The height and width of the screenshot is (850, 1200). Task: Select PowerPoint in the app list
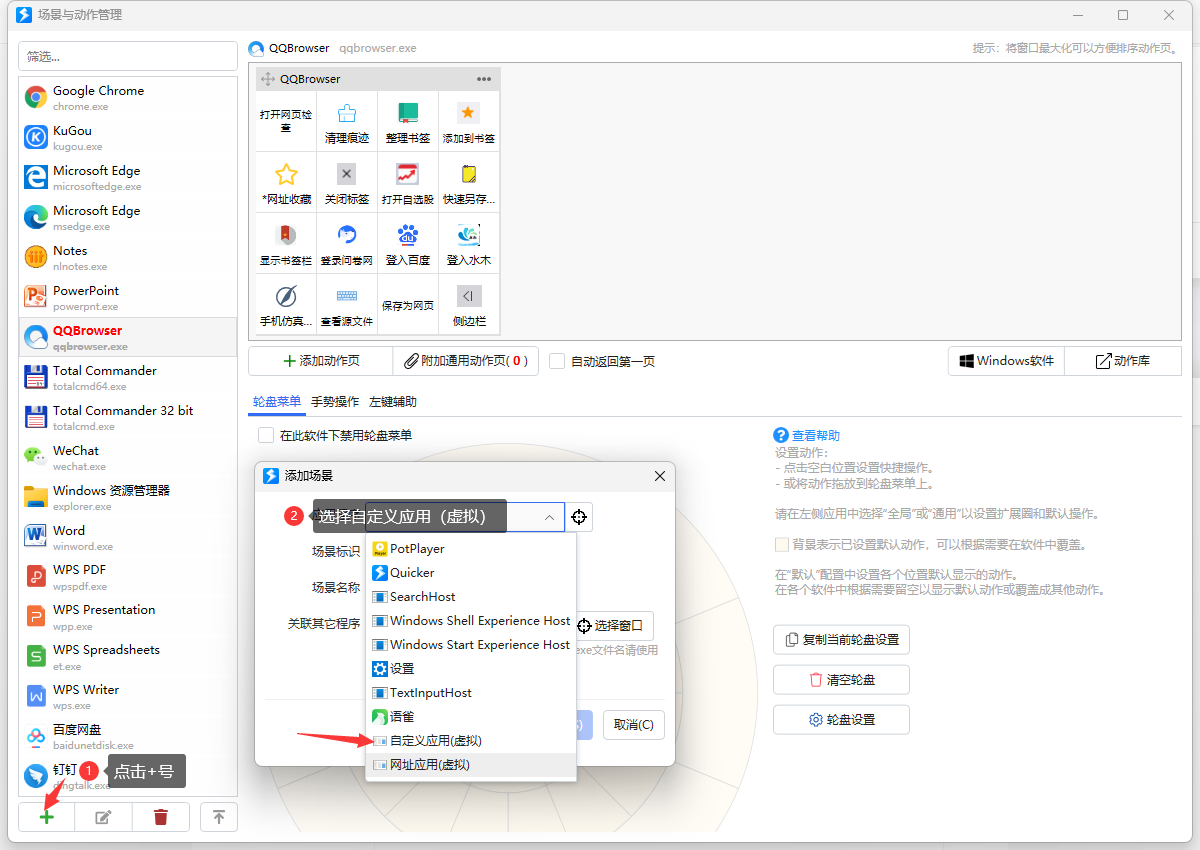[128, 297]
